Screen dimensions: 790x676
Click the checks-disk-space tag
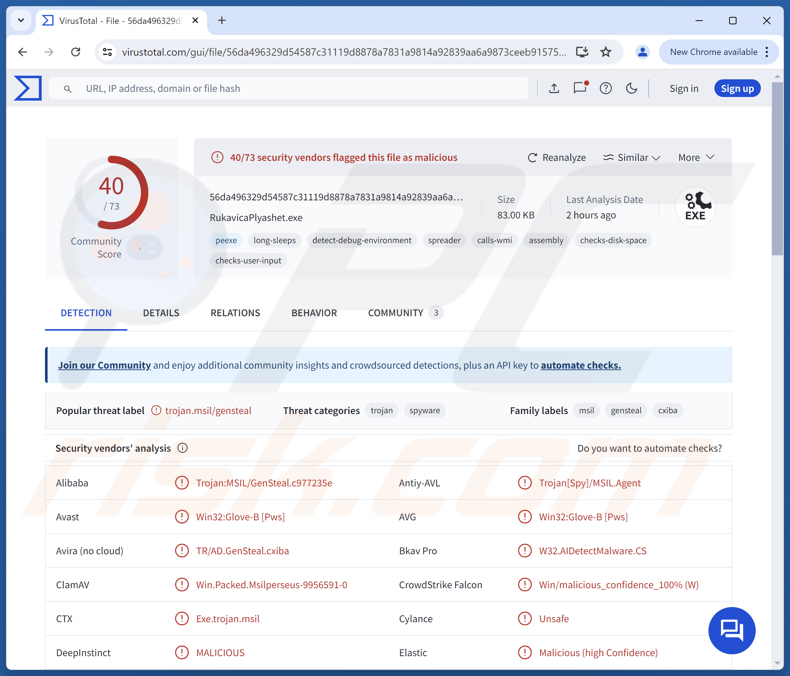613,240
